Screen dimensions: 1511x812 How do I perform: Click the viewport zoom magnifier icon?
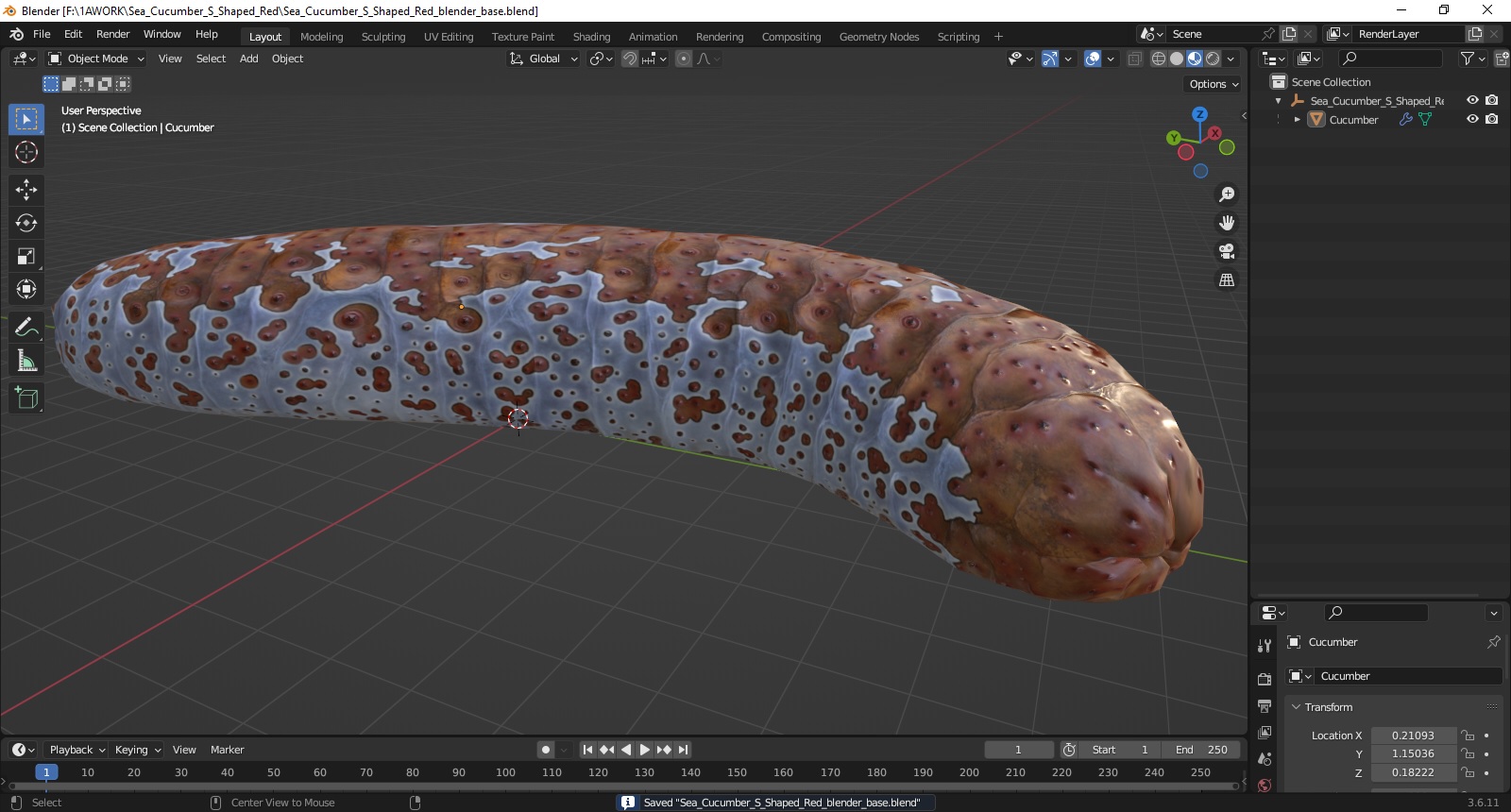(x=1227, y=195)
